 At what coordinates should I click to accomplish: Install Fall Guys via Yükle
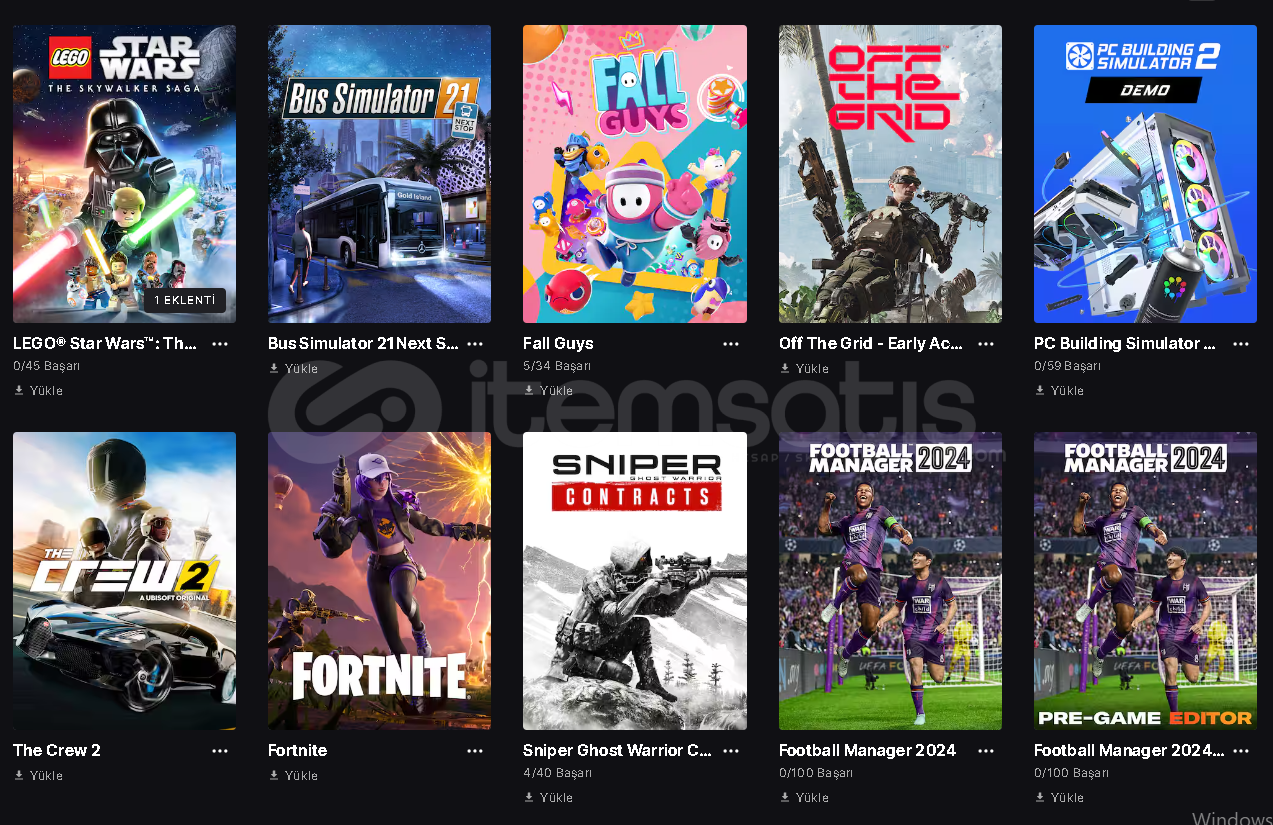pos(548,391)
